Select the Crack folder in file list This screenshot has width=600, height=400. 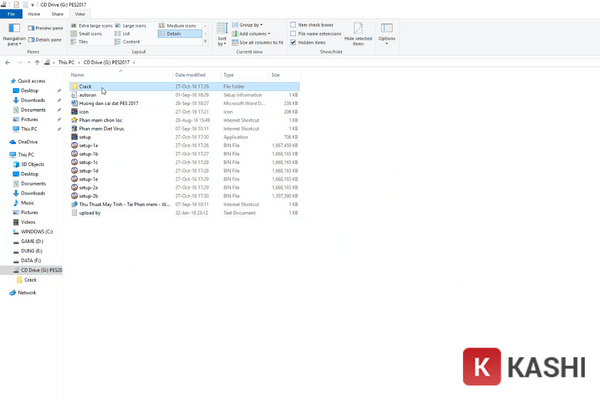[85, 86]
